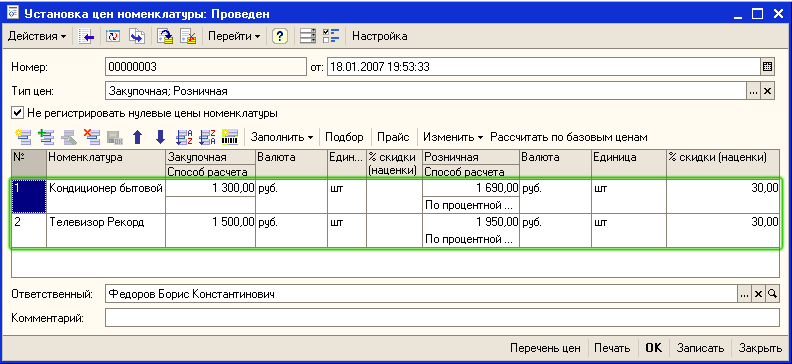This screenshot has width=792, height=364.
Task: Click the Комментарий input field
Action: [442, 318]
